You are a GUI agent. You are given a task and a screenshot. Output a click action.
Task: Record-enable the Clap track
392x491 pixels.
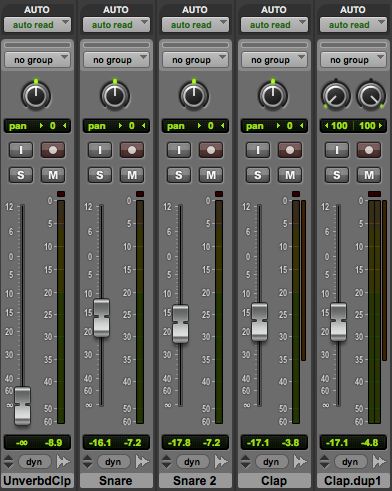(290, 150)
